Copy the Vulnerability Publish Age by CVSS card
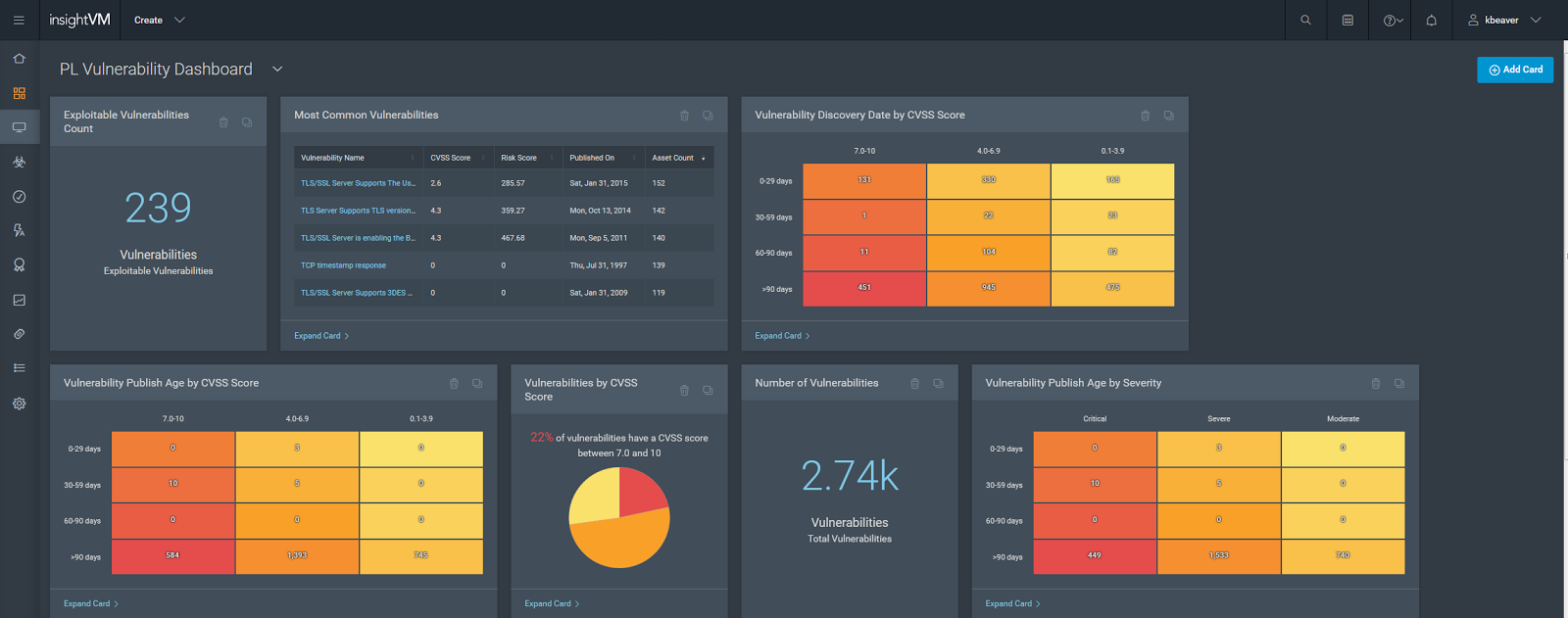Image resolution: width=1568 pixels, height=618 pixels. [x=477, y=384]
